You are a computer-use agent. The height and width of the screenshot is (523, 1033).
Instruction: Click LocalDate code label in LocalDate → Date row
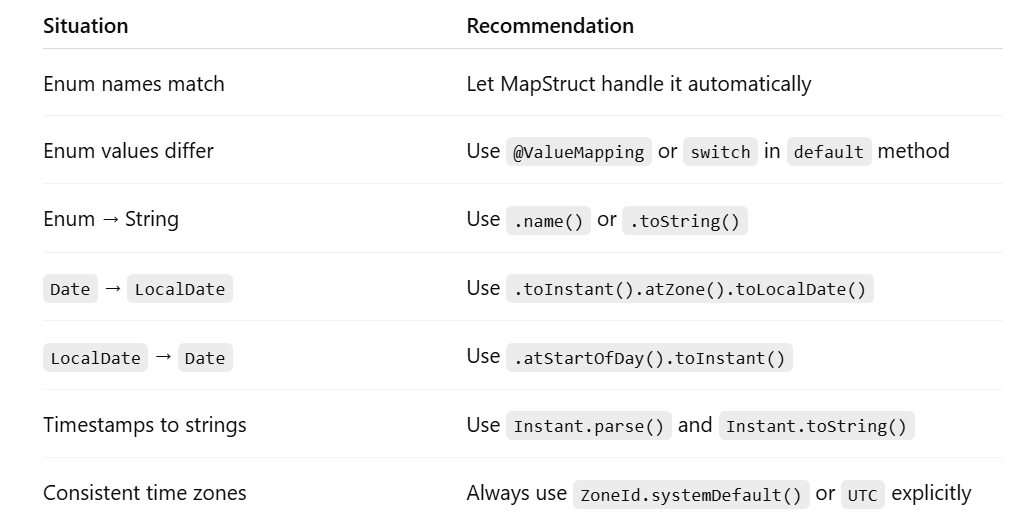point(96,357)
